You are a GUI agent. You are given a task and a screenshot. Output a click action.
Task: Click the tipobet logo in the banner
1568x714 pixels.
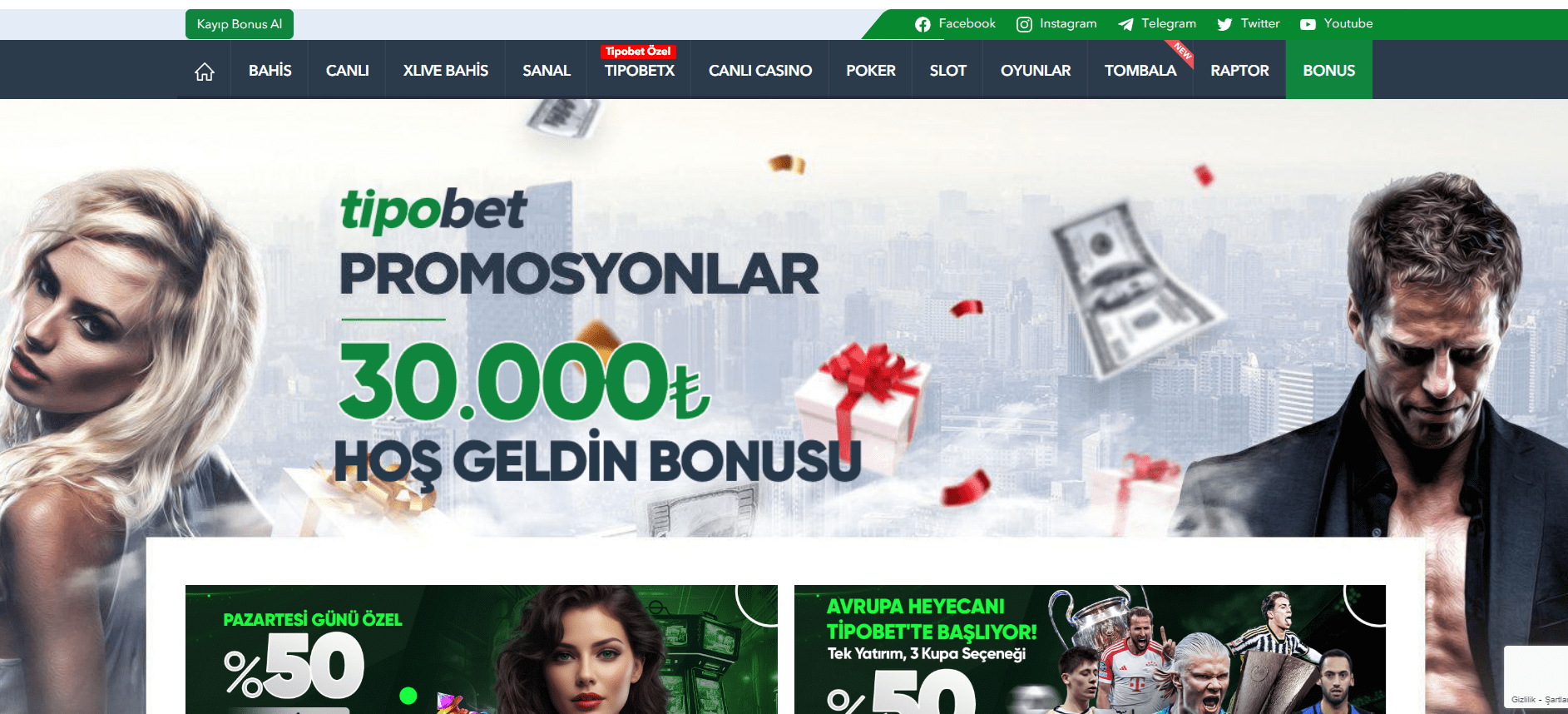point(433,210)
